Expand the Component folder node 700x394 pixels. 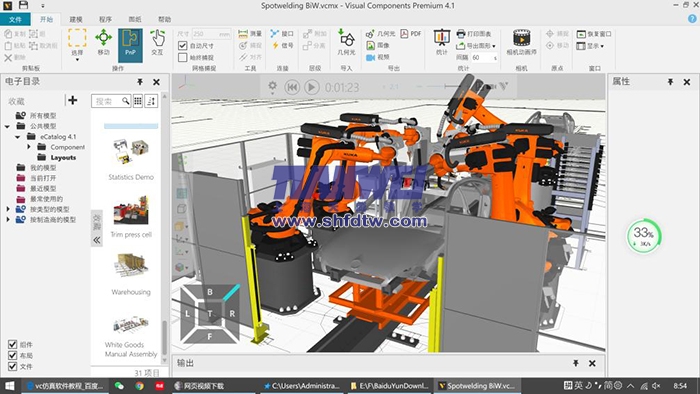(x=29, y=147)
